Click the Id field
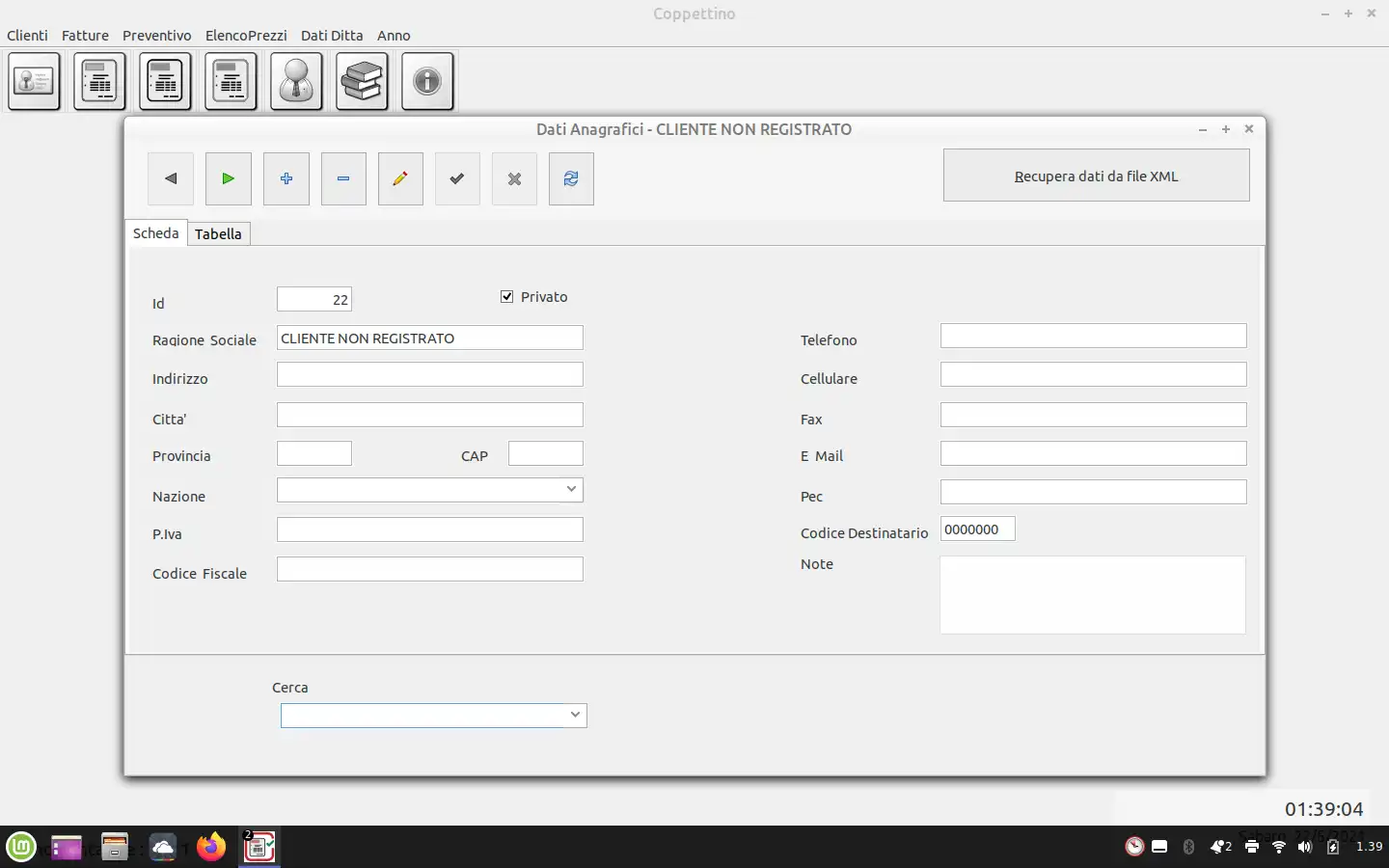1389x868 pixels. click(x=314, y=299)
